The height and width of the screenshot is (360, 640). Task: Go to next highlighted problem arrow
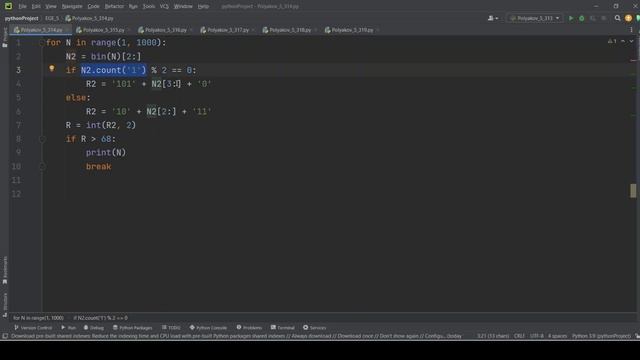point(631,41)
